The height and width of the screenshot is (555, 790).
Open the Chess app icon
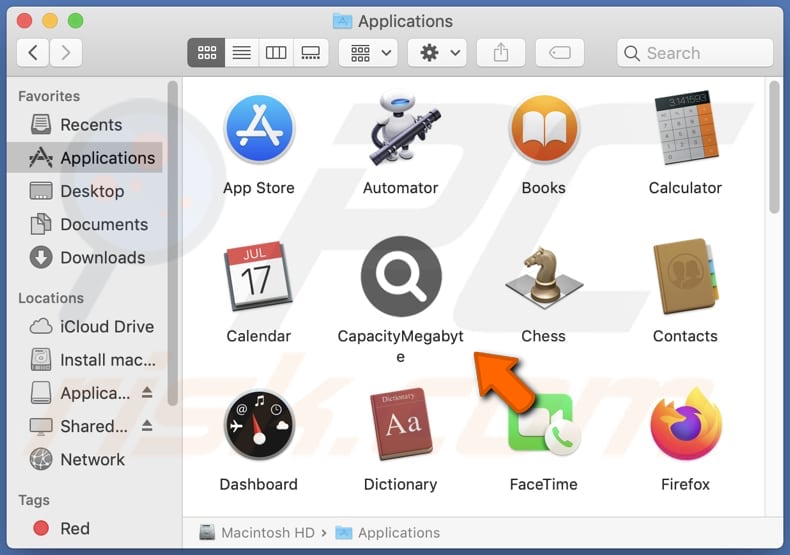click(544, 276)
